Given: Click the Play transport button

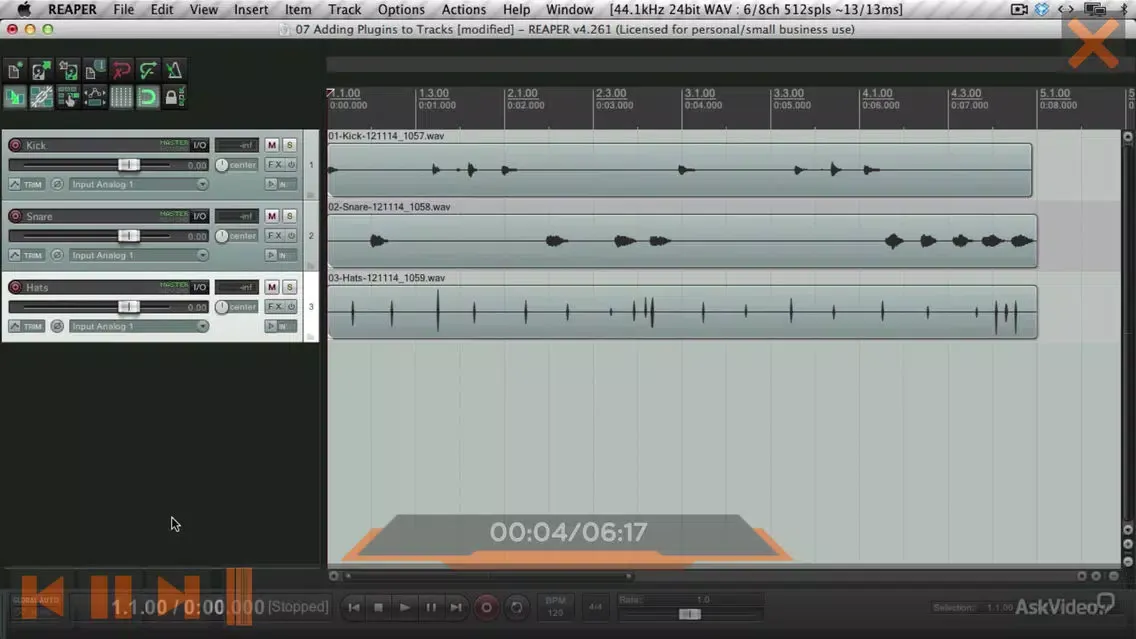Looking at the screenshot, I should tap(405, 607).
